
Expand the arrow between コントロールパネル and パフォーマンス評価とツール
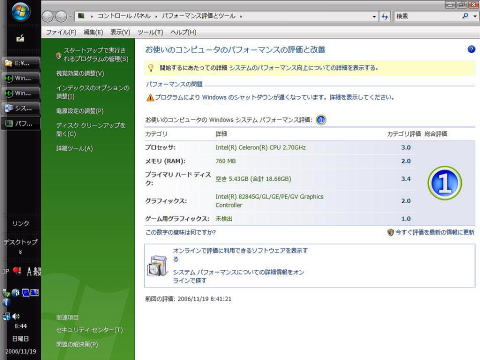point(156,16)
